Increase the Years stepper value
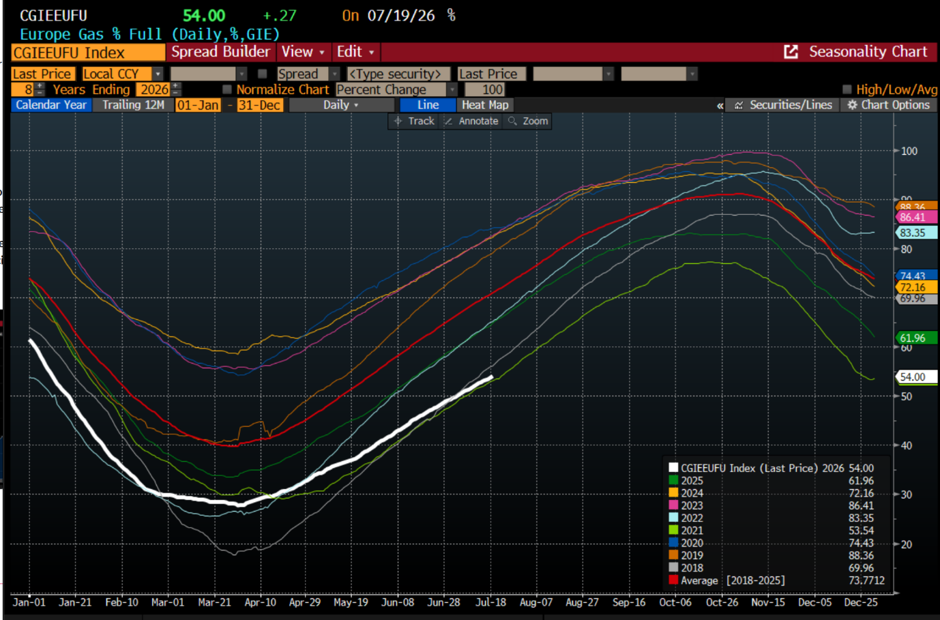 pyautogui.click(x=40, y=86)
